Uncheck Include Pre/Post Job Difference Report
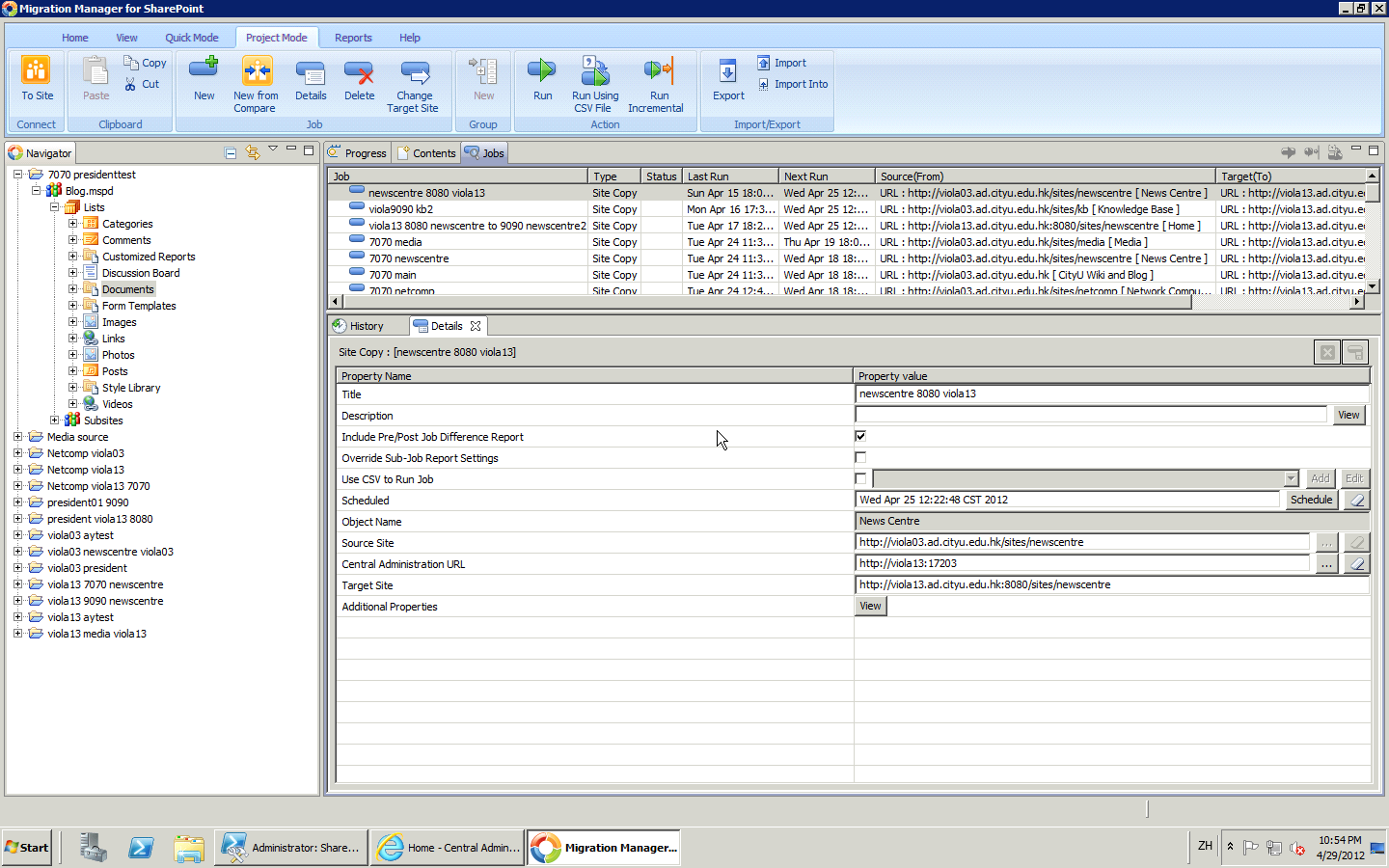Screen dimensions: 1389x868 [x=860, y=436]
